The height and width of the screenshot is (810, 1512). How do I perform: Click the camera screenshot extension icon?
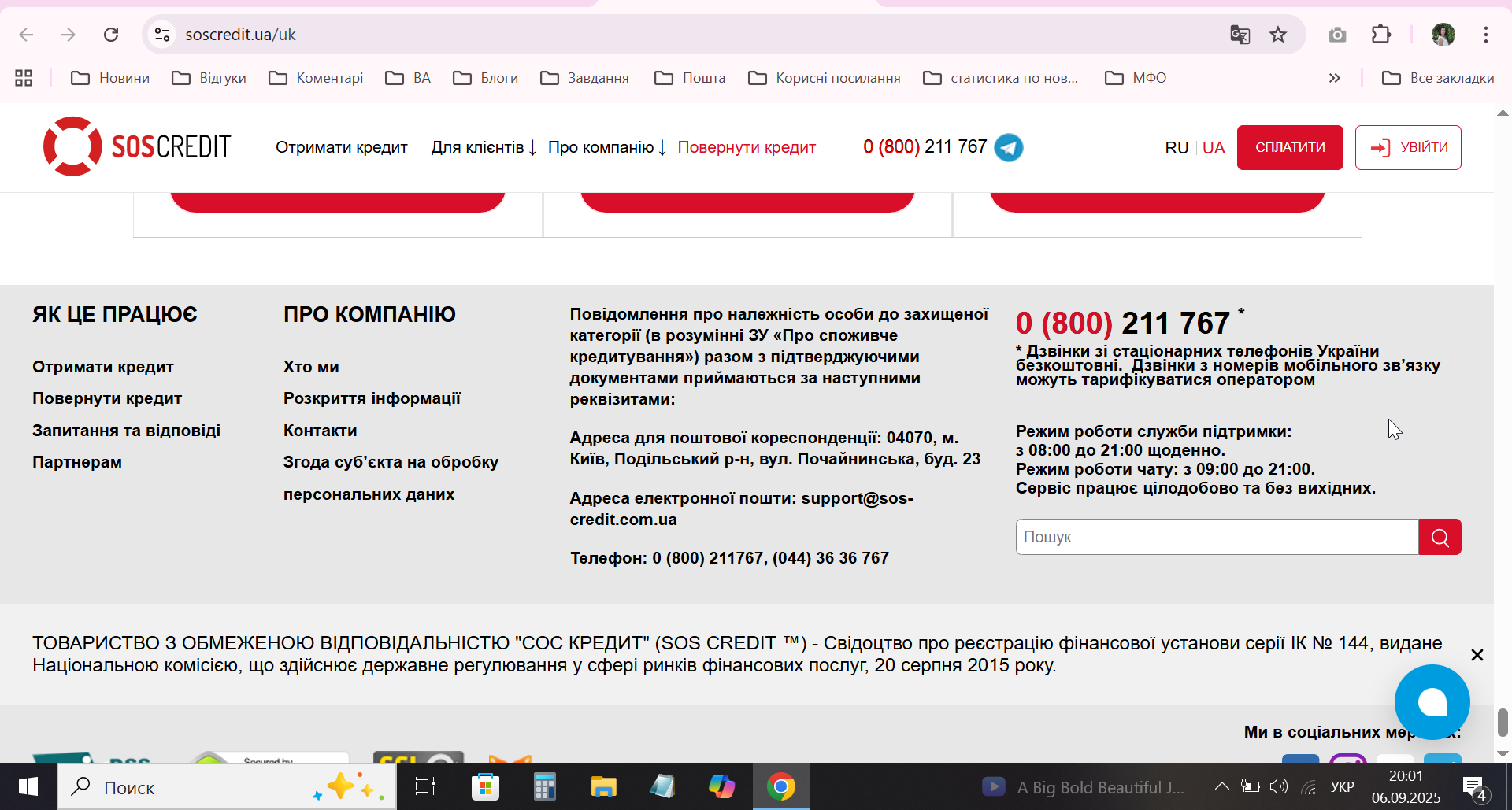1337,35
